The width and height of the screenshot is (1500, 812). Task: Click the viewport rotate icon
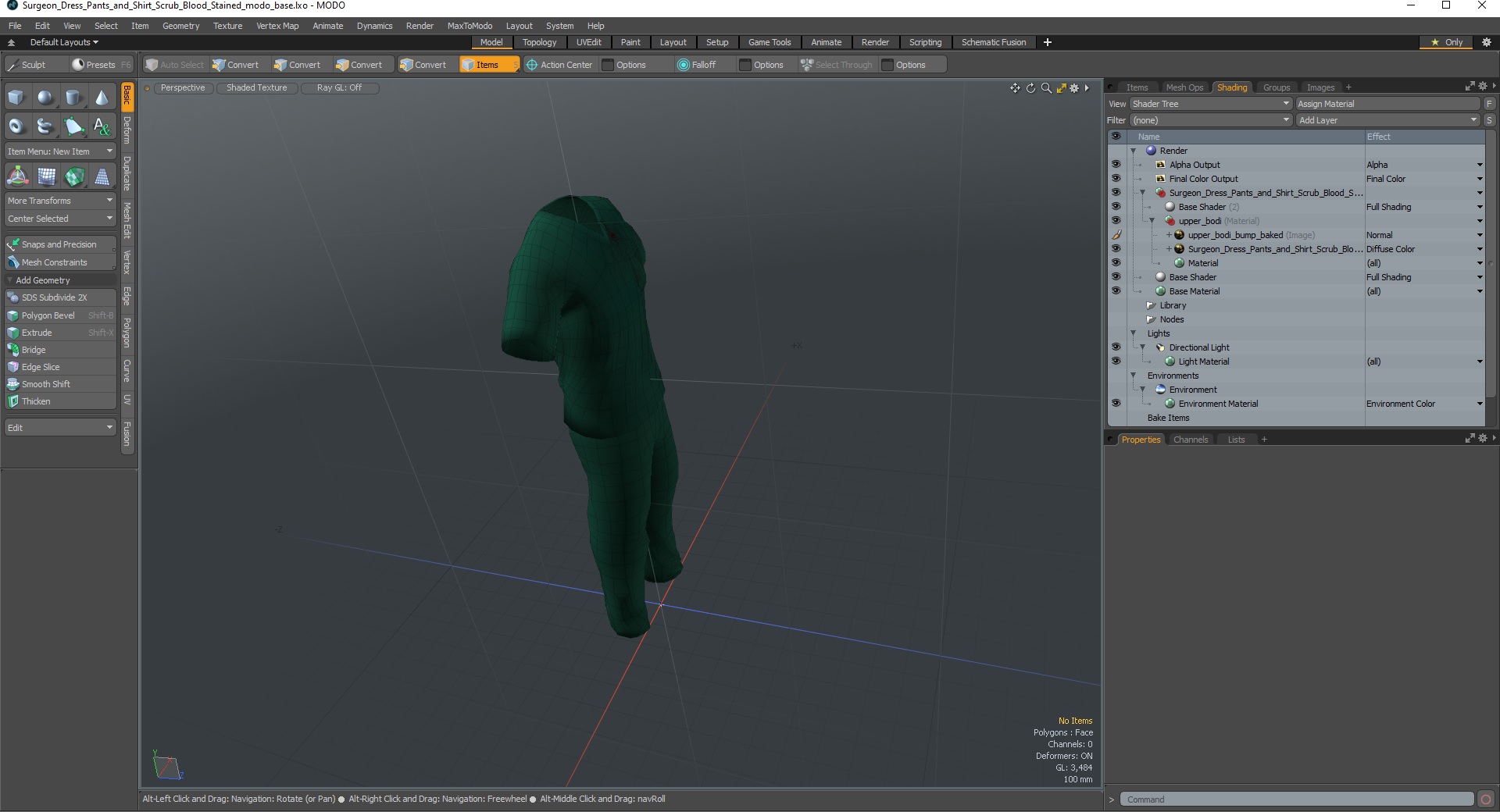1030,88
